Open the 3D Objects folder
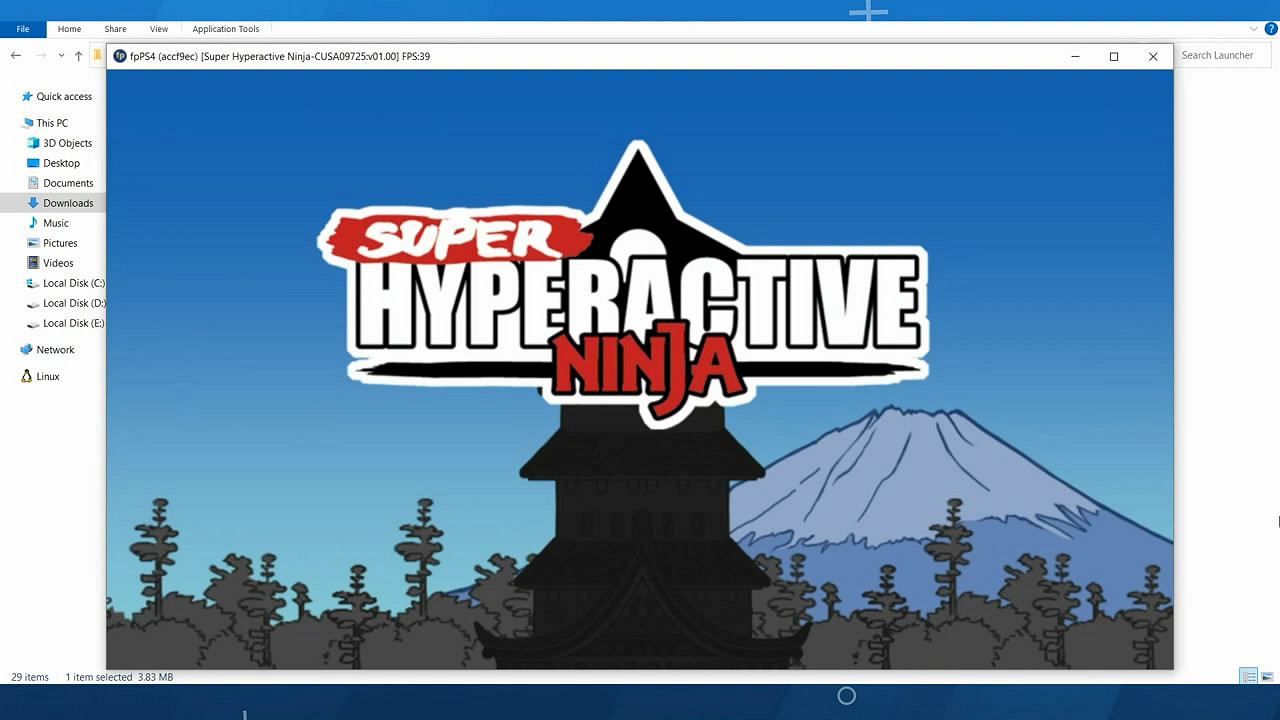This screenshot has height=720, width=1280. 67,143
